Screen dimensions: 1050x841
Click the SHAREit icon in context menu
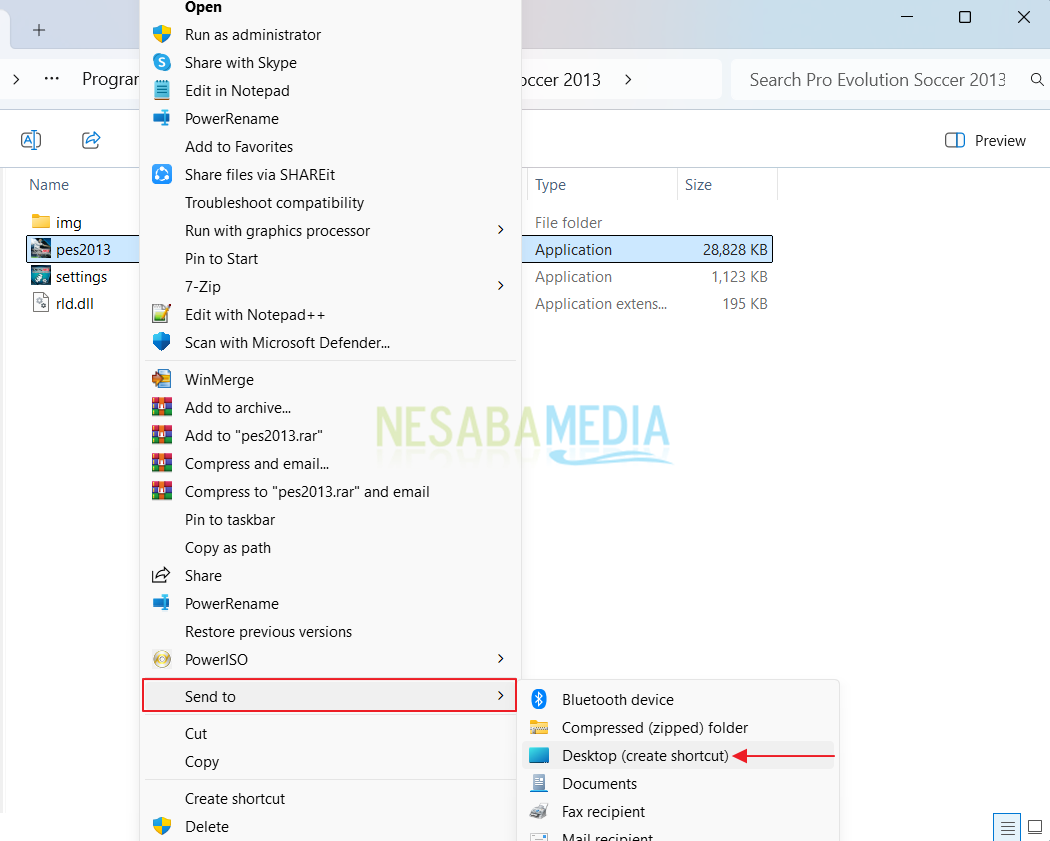162,174
